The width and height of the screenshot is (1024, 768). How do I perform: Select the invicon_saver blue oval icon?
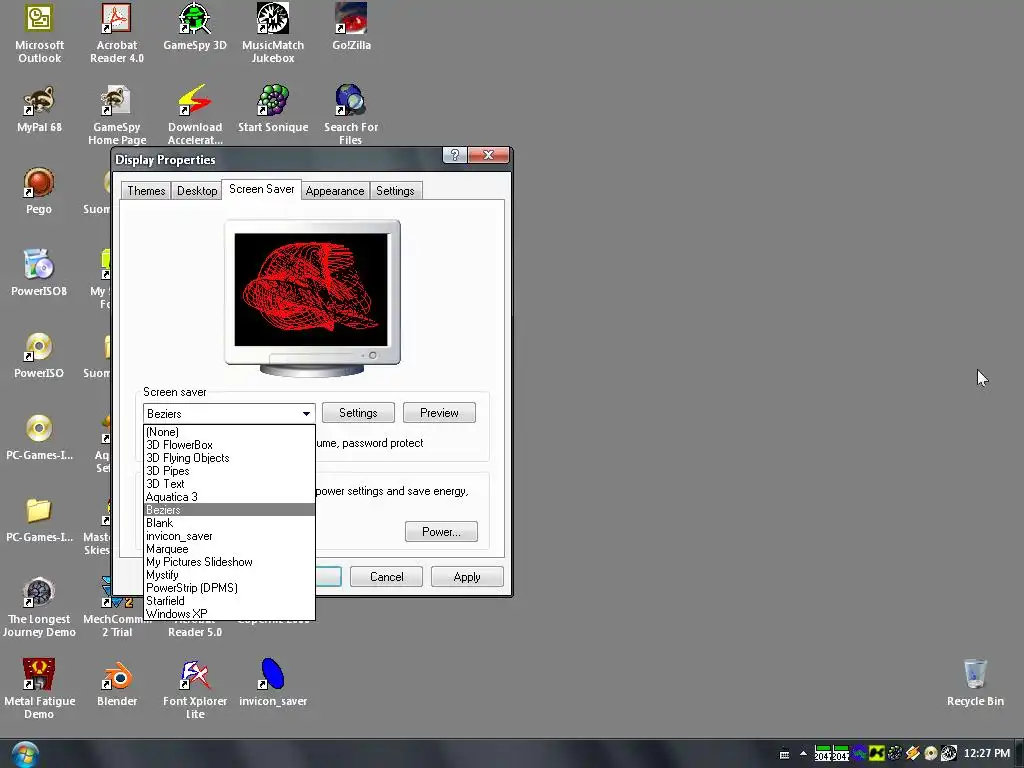pyautogui.click(x=273, y=684)
